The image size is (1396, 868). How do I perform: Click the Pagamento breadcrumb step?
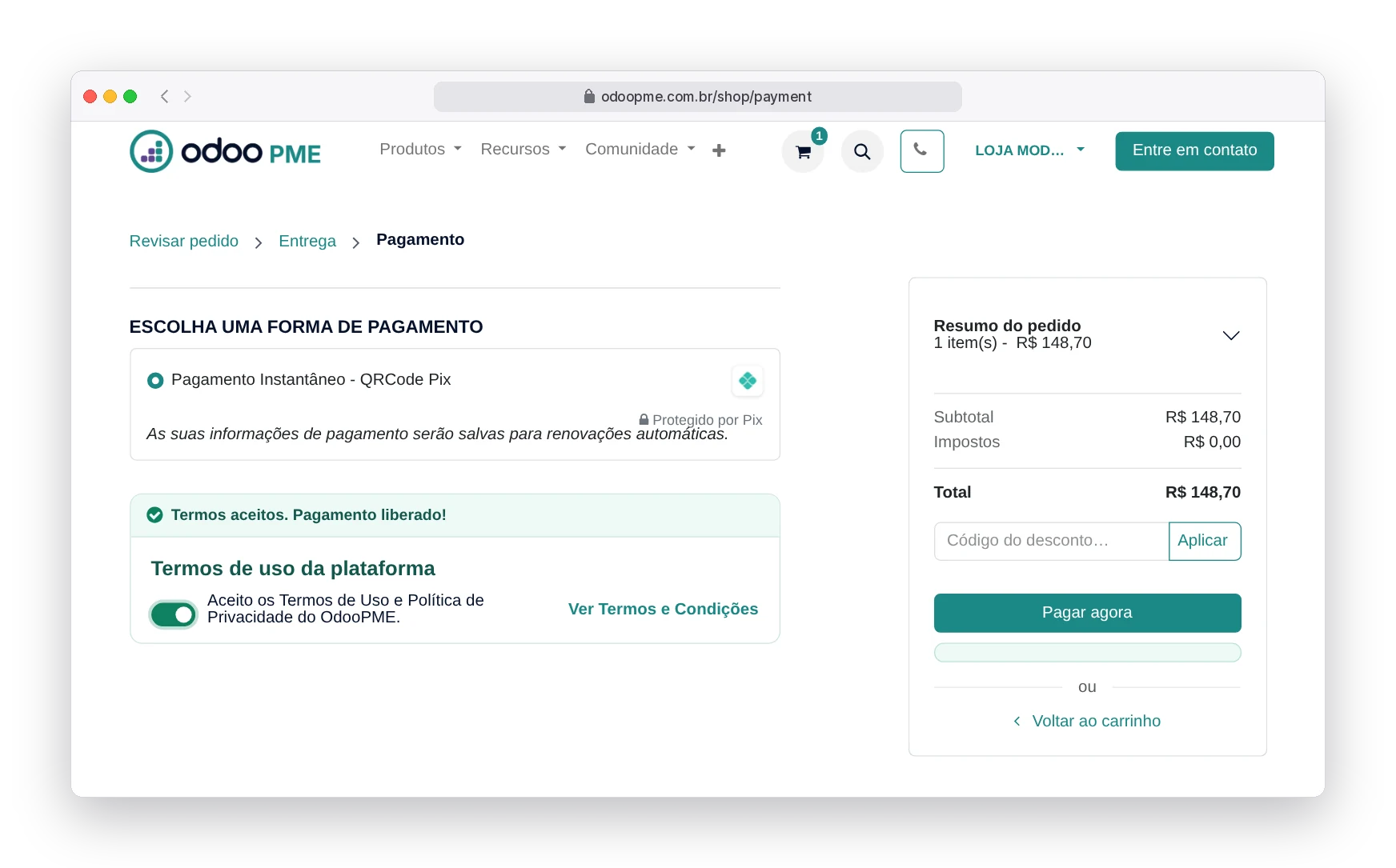420,240
